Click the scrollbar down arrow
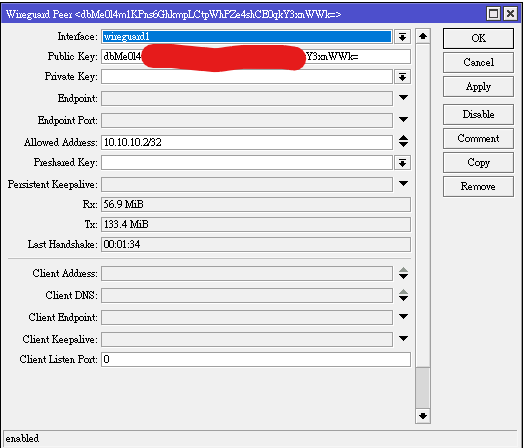523x448 pixels. (x=423, y=416)
